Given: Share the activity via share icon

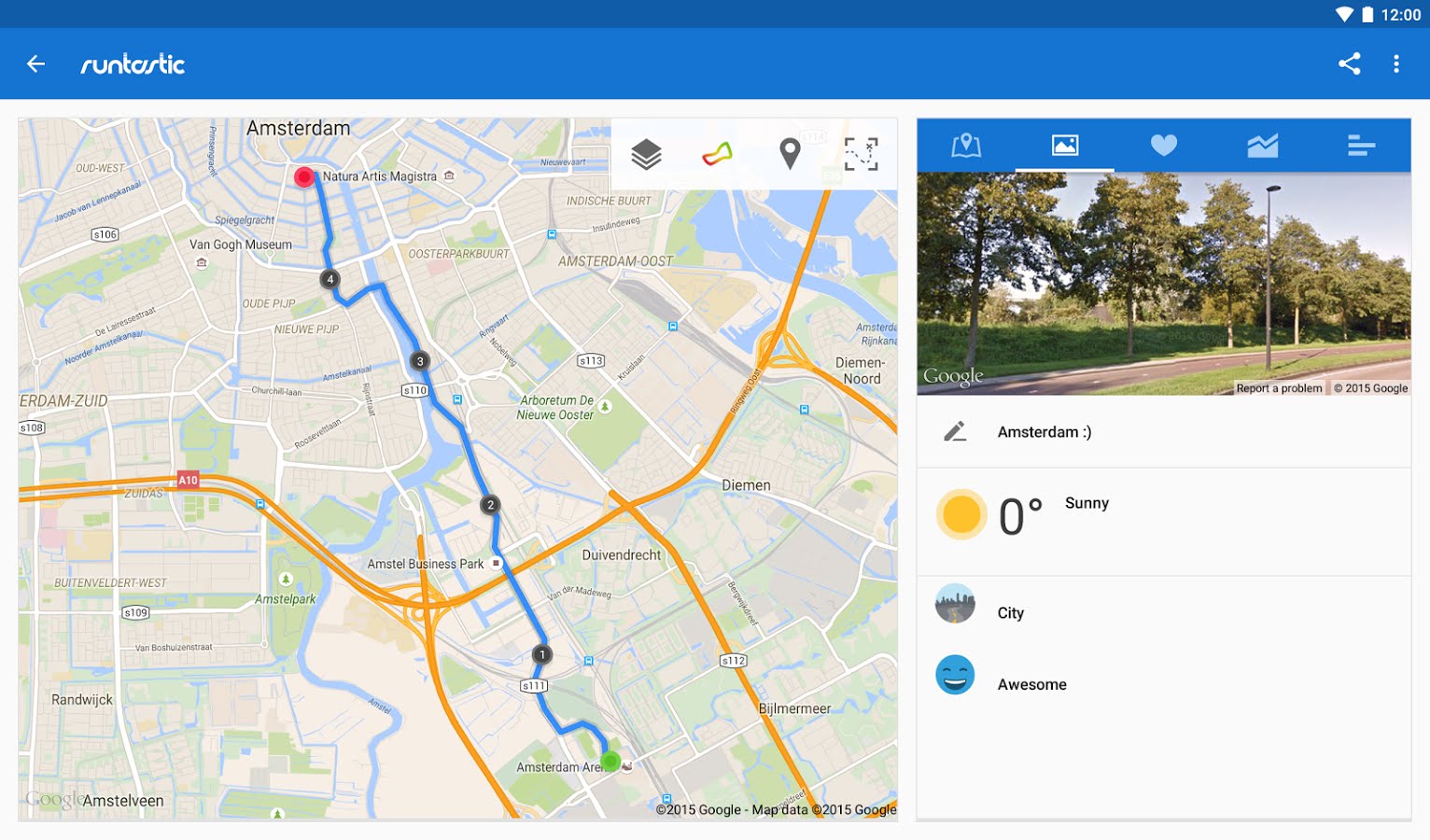Looking at the screenshot, I should [1349, 63].
